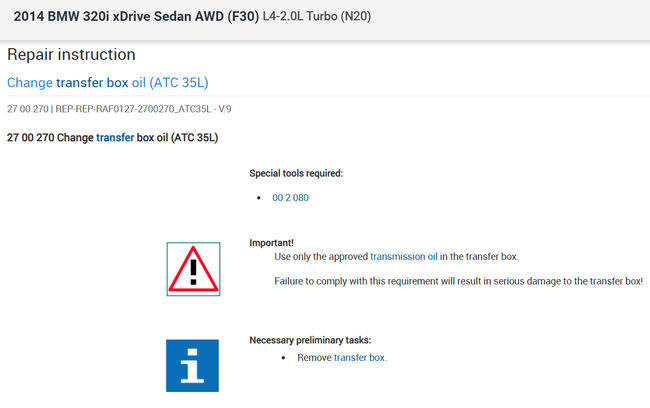Open special tool link 00 2 080
650x408 pixels.
coord(290,198)
